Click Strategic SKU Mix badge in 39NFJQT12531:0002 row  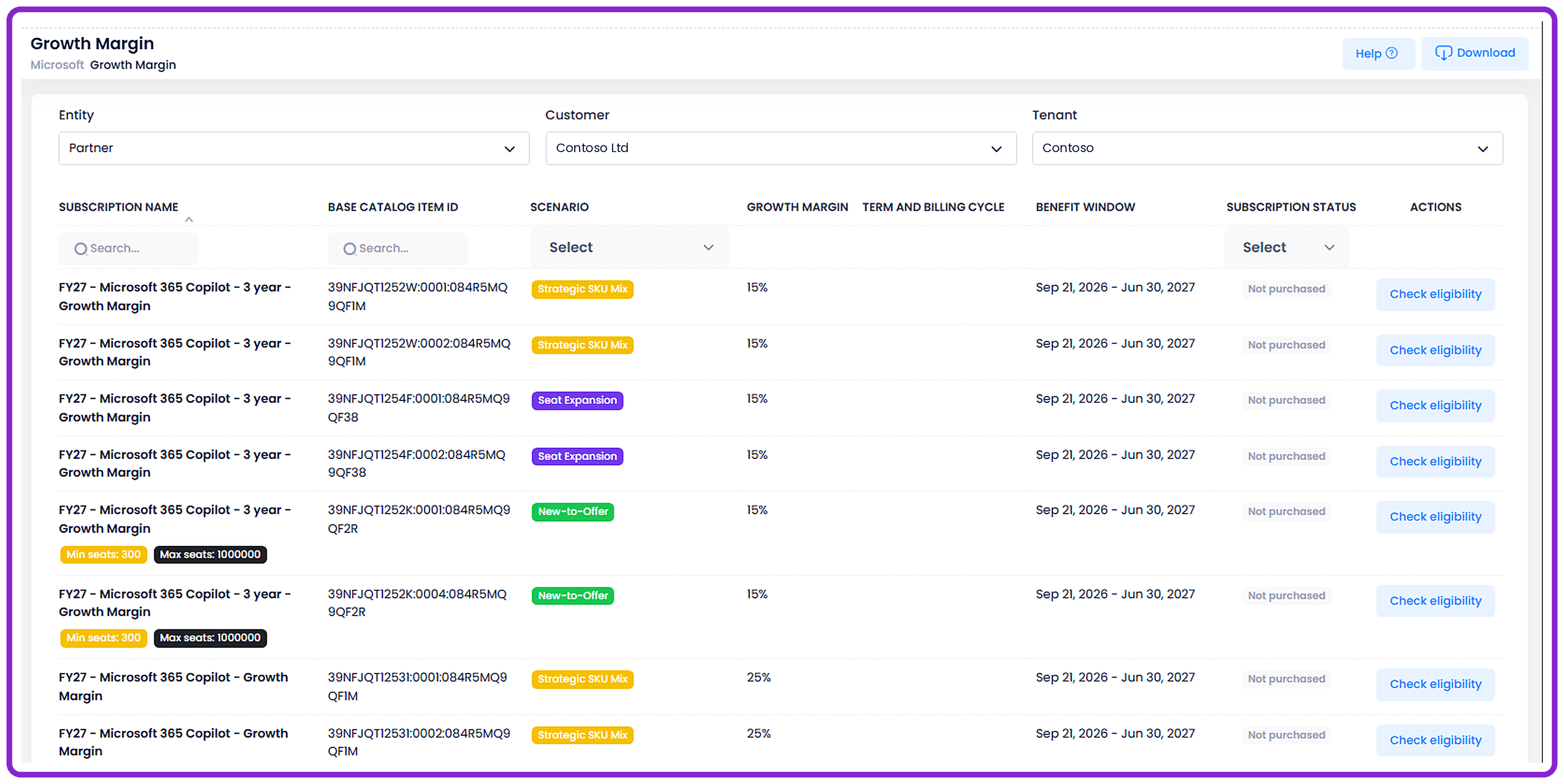(582, 736)
